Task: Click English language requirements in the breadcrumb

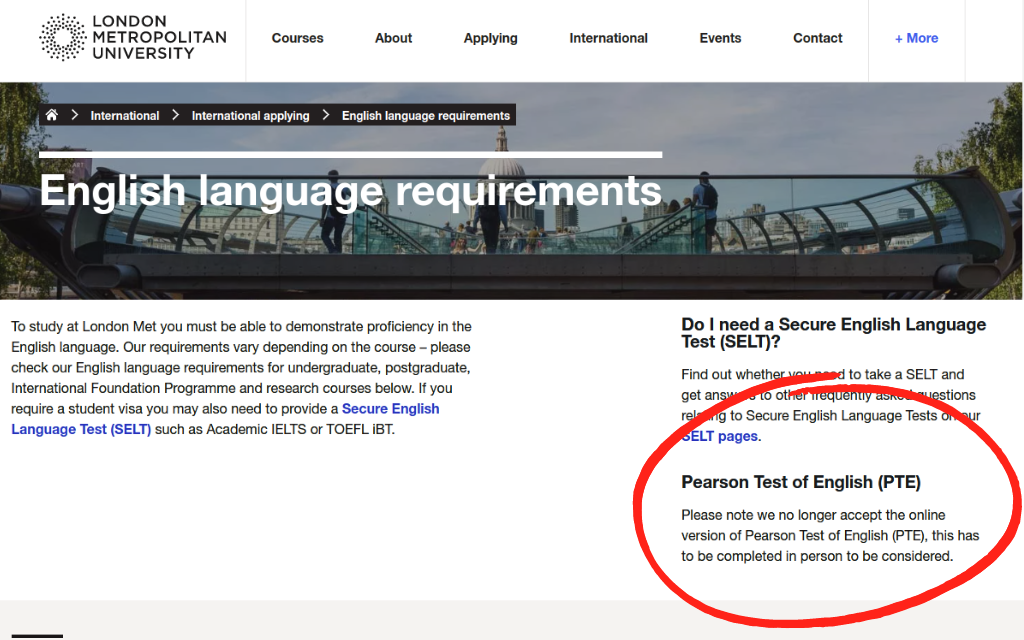Action: [x=425, y=114]
